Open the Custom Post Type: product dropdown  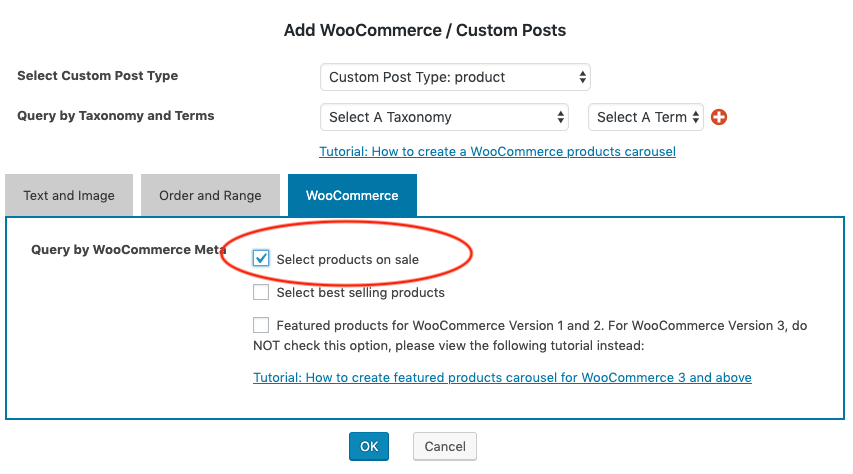[x=456, y=77]
